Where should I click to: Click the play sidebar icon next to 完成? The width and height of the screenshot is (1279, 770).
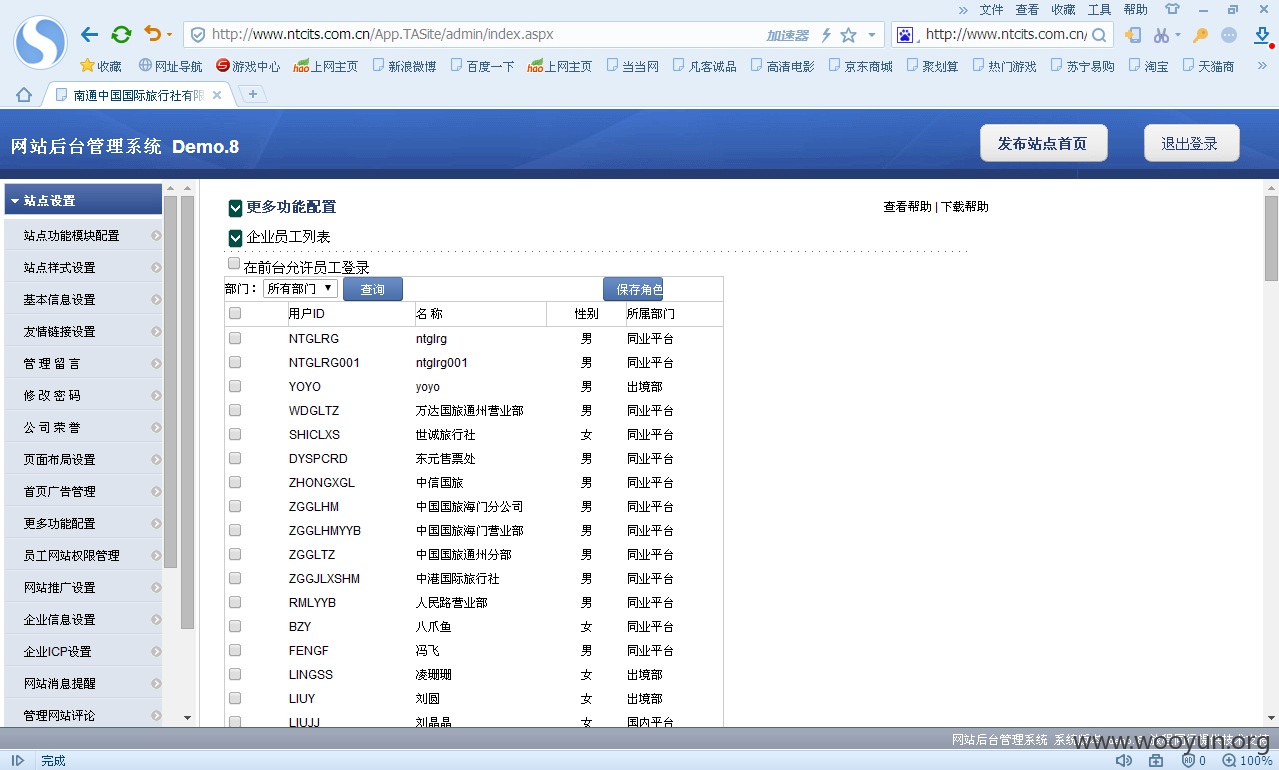pos(18,760)
